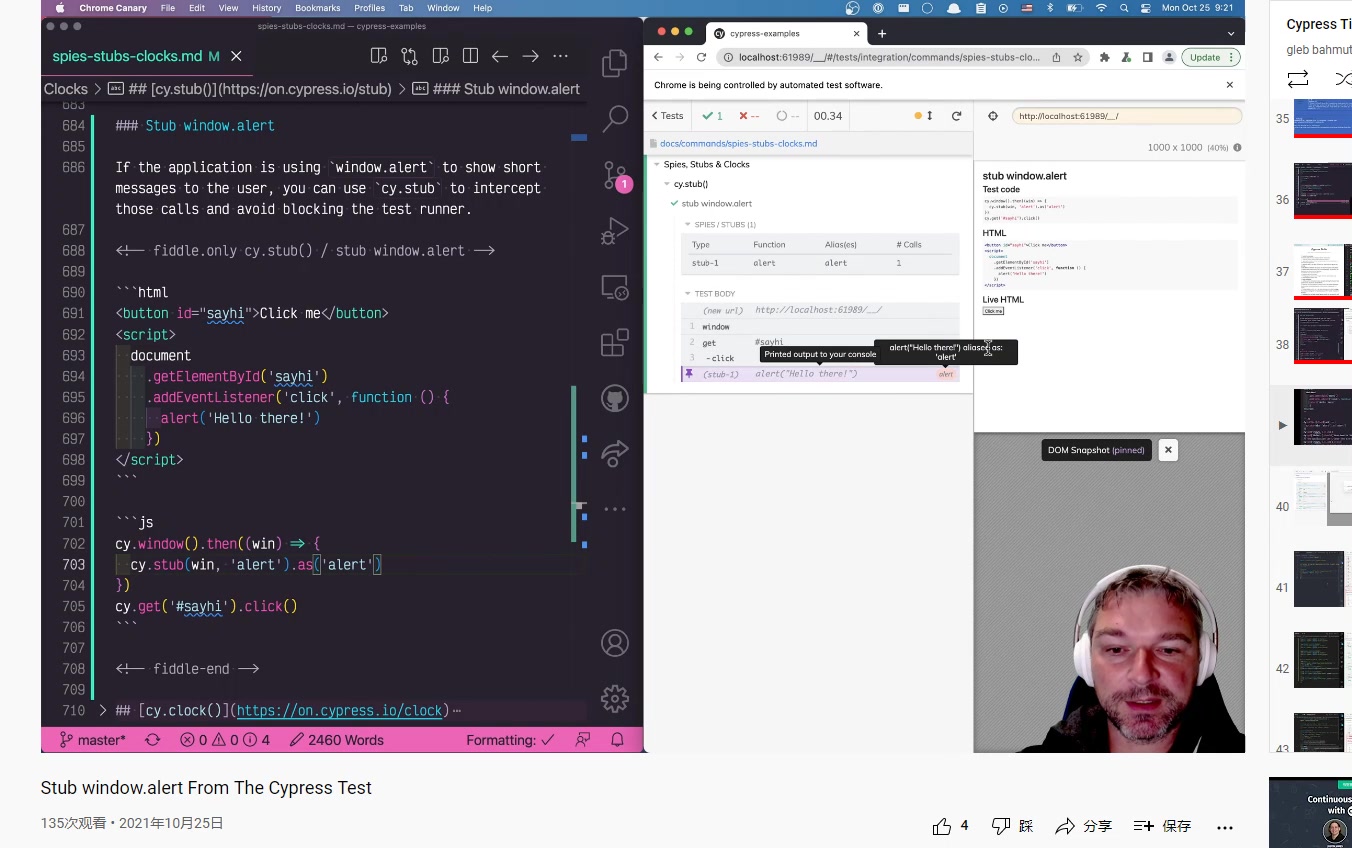
Task: Click the open changes (compare) icon in editor toolbar
Action: [x=409, y=56]
